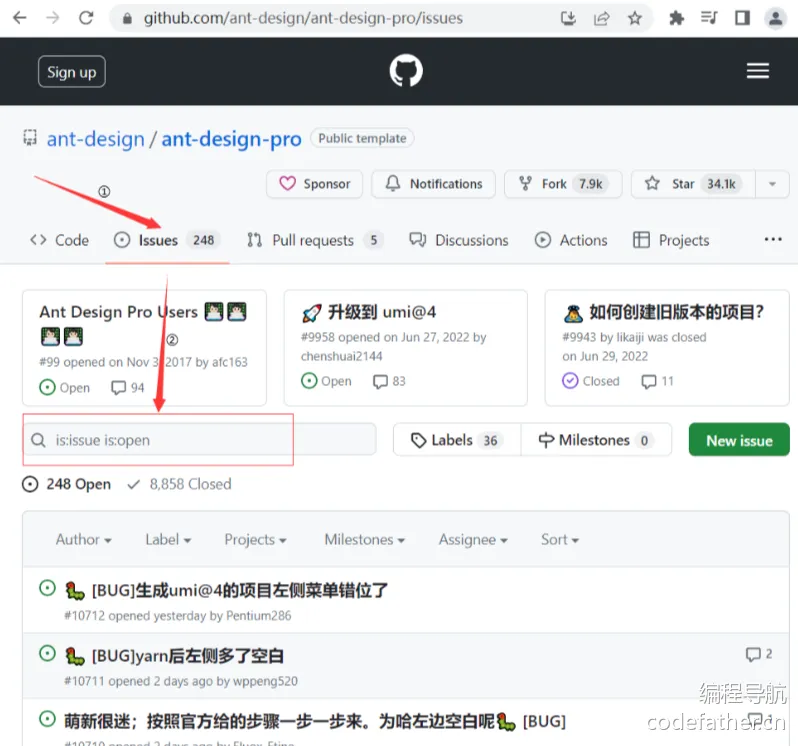Click the GitHub Octocat logo
798x746 pixels.
point(406,71)
